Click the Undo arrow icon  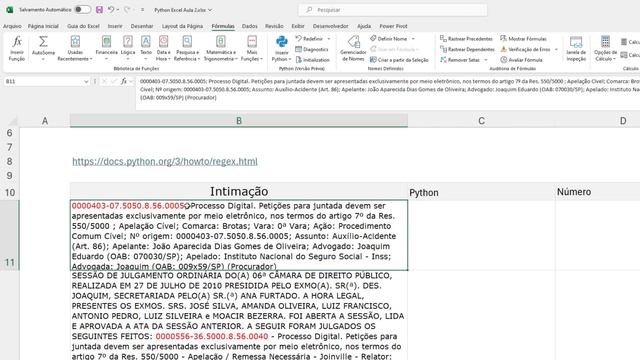click(x=111, y=9)
